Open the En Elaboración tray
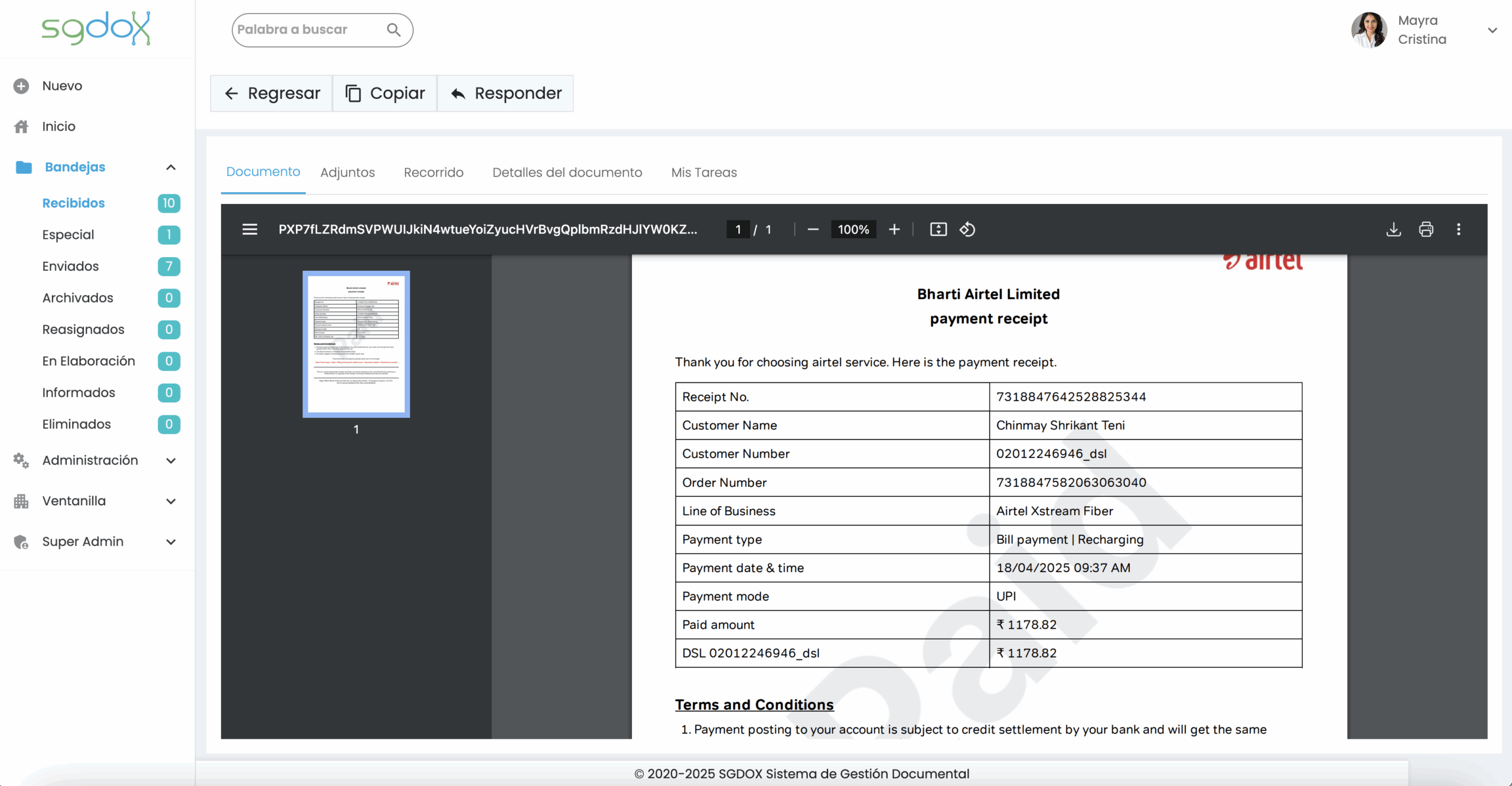Screen dimensions: 1512x786 [x=89, y=361]
